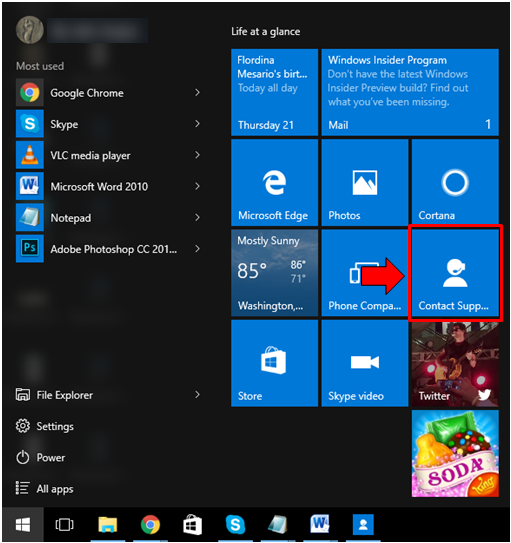Click Skype icon on the taskbar
This screenshot has width=511, height=543.
tap(235, 525)
